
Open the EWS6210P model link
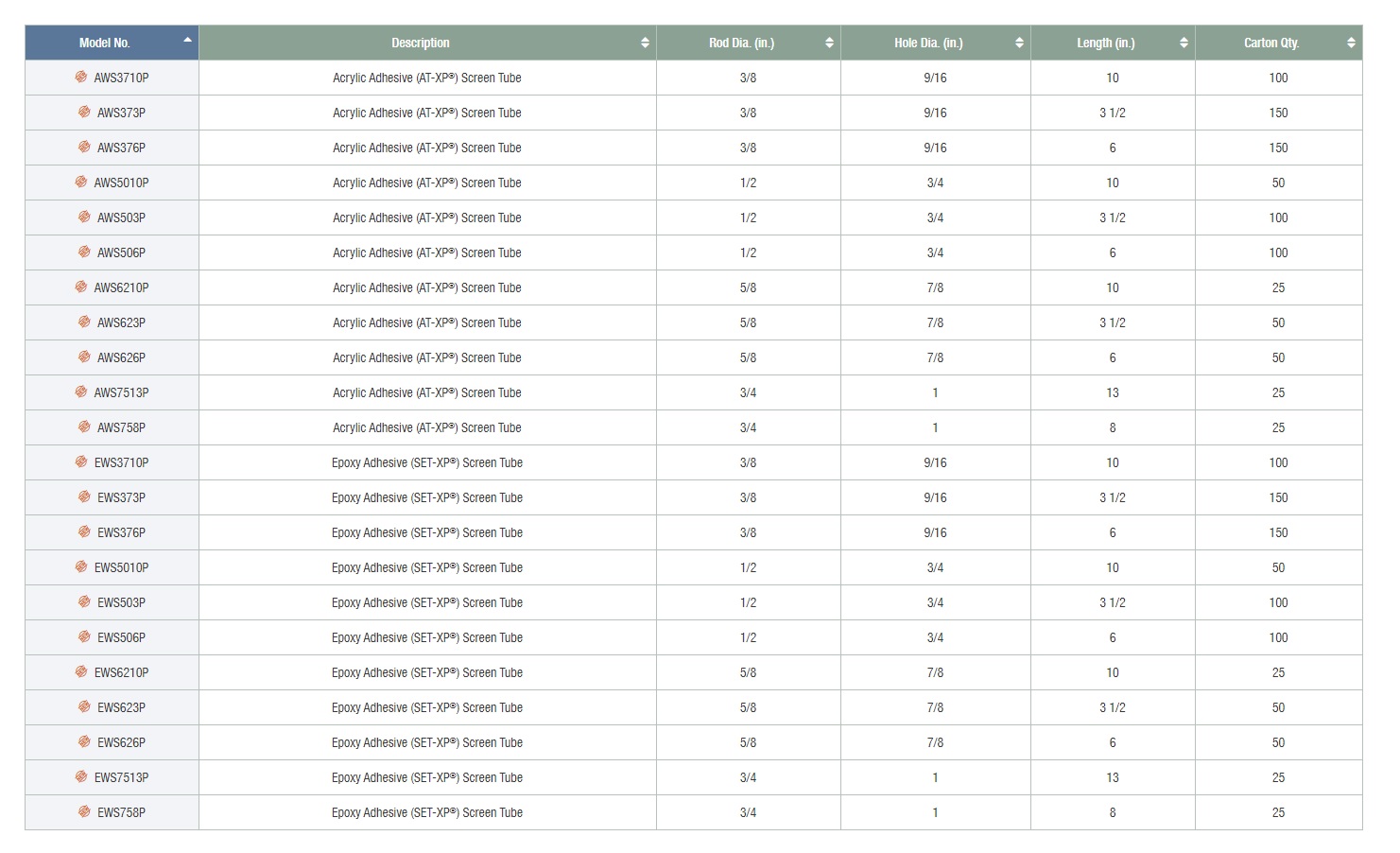click(121, 672)
